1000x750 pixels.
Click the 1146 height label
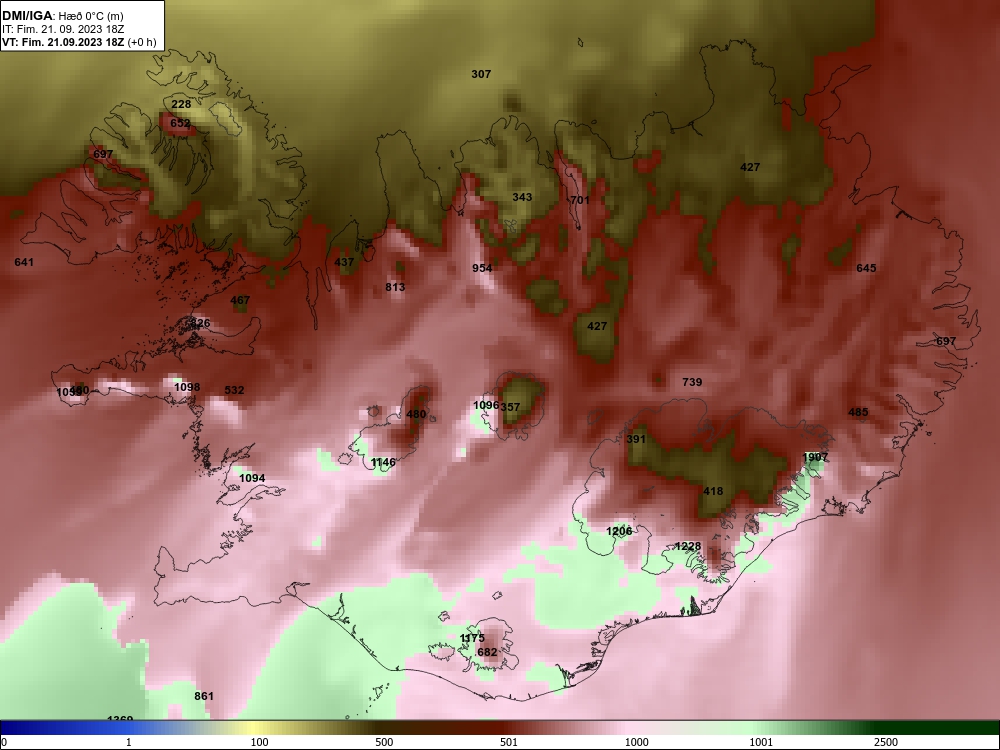pyautogui.click(x=383, y=462)
